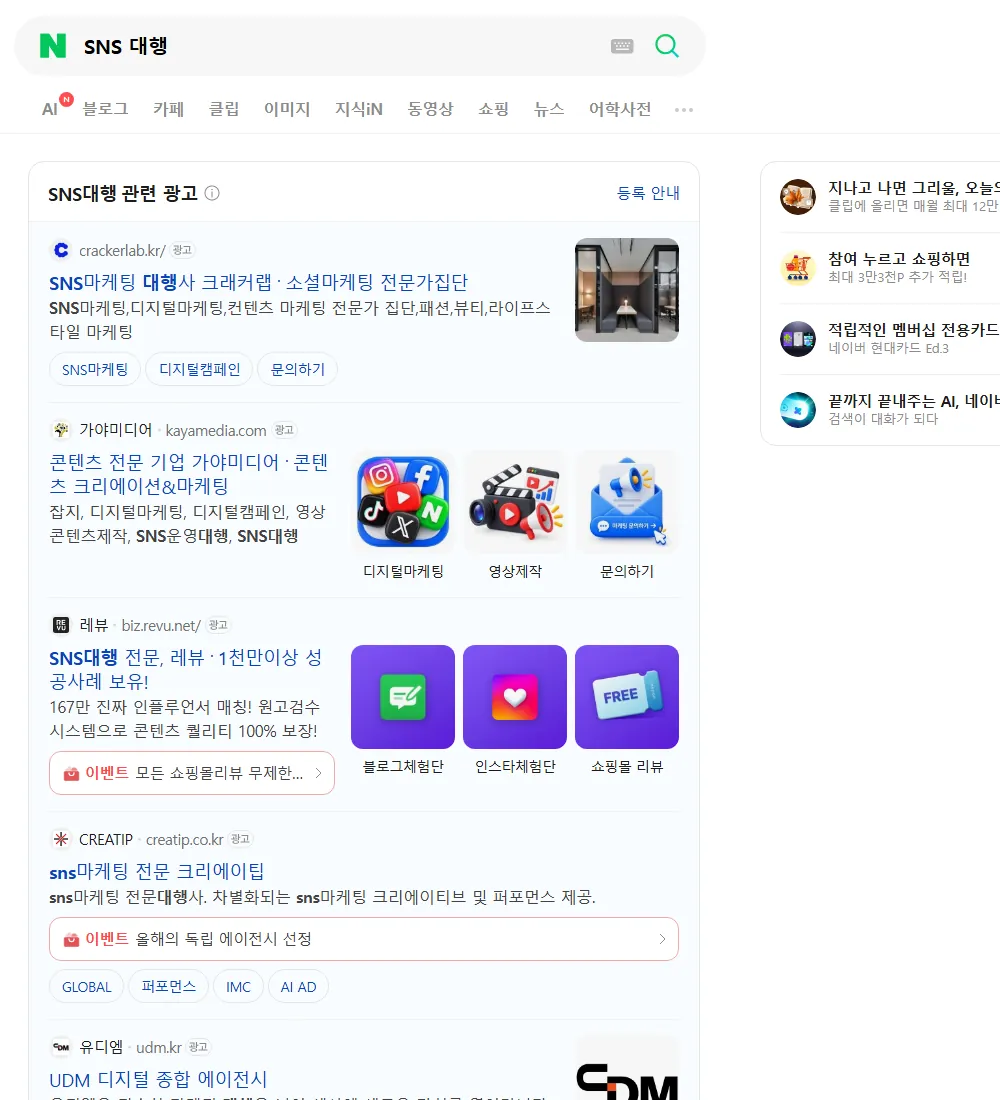This screenshot has height=1100, width=1000.
Task: Open the 문의하기 envelope megaphone icon
Action: [627, 502]
